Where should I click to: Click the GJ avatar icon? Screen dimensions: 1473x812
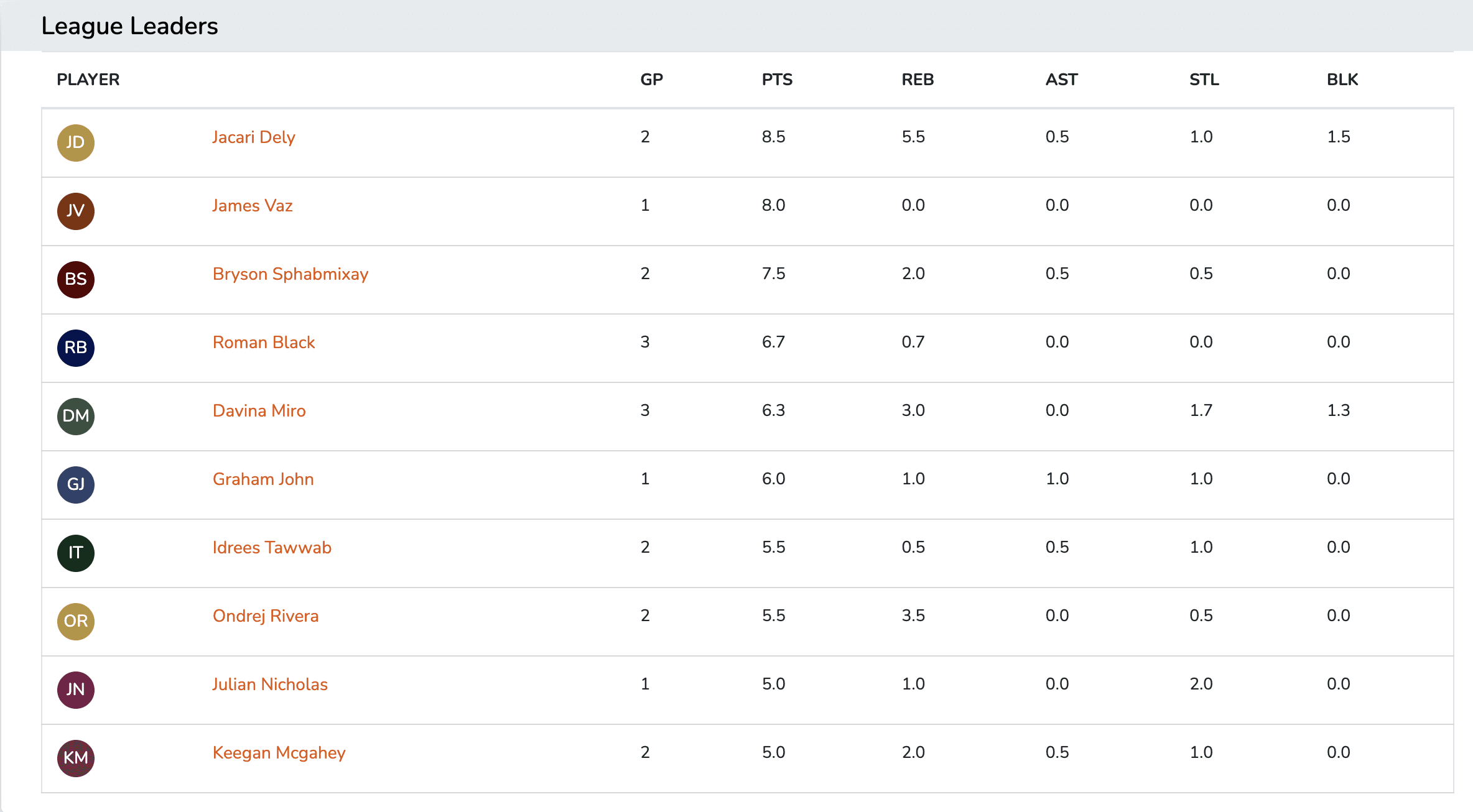(76, 485)
